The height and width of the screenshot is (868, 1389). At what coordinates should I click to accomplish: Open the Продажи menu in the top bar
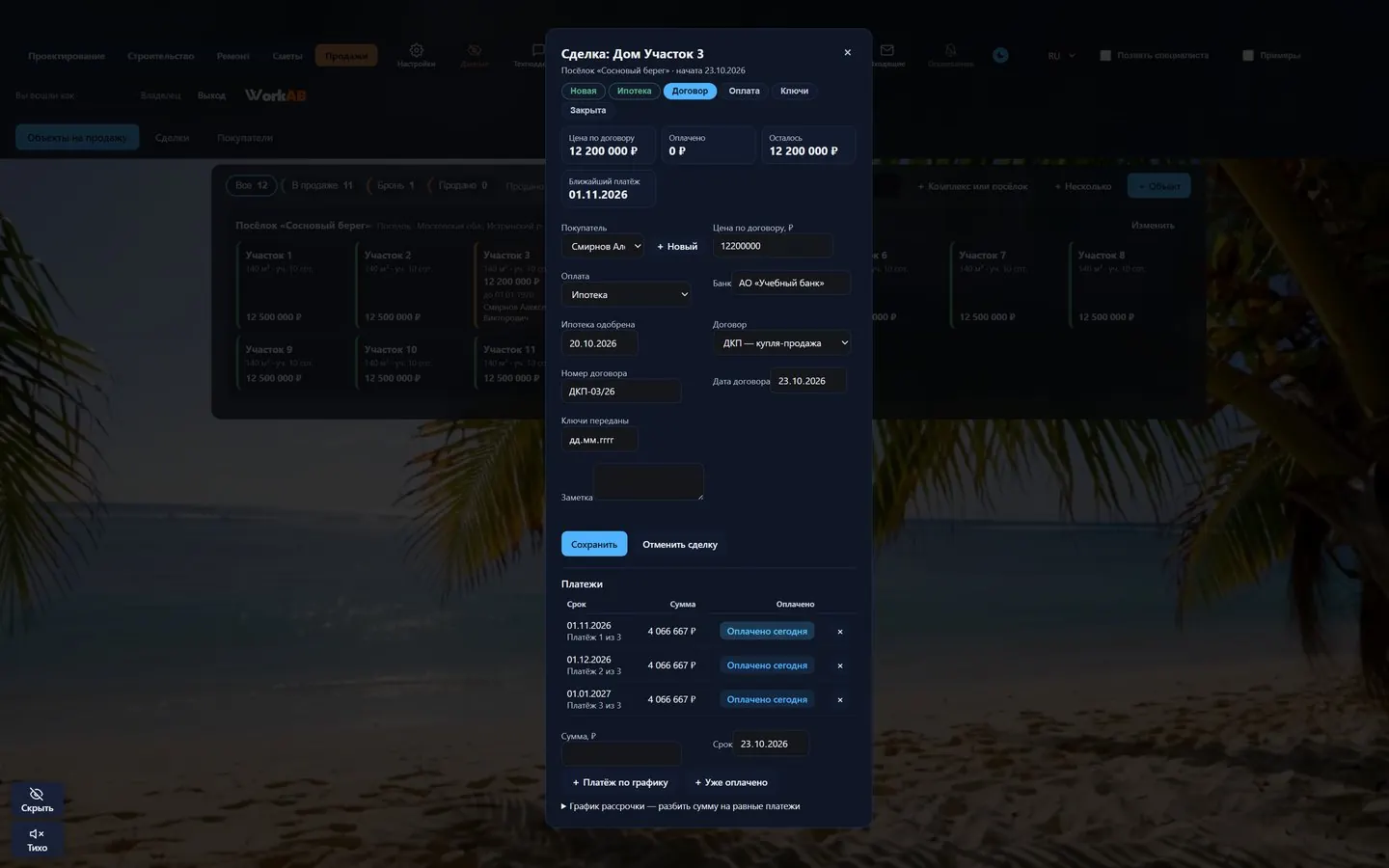346,56
